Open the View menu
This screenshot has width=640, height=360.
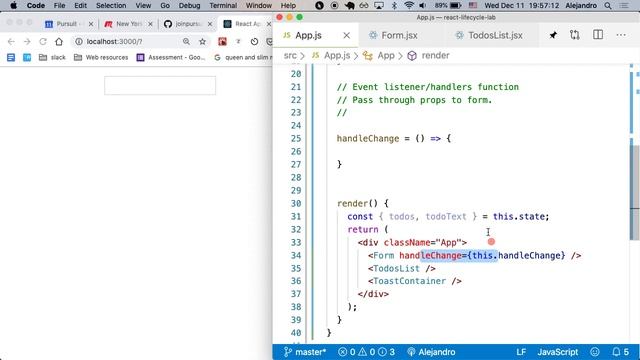tap(143, 6)
